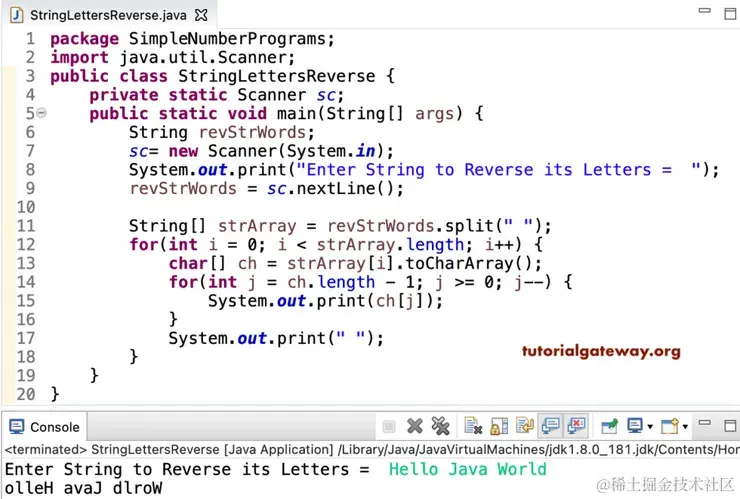The height and width of the screenshot is (499, 740).
Task: Remove the launch with the single X icon
Action: (x=415, y=426)
